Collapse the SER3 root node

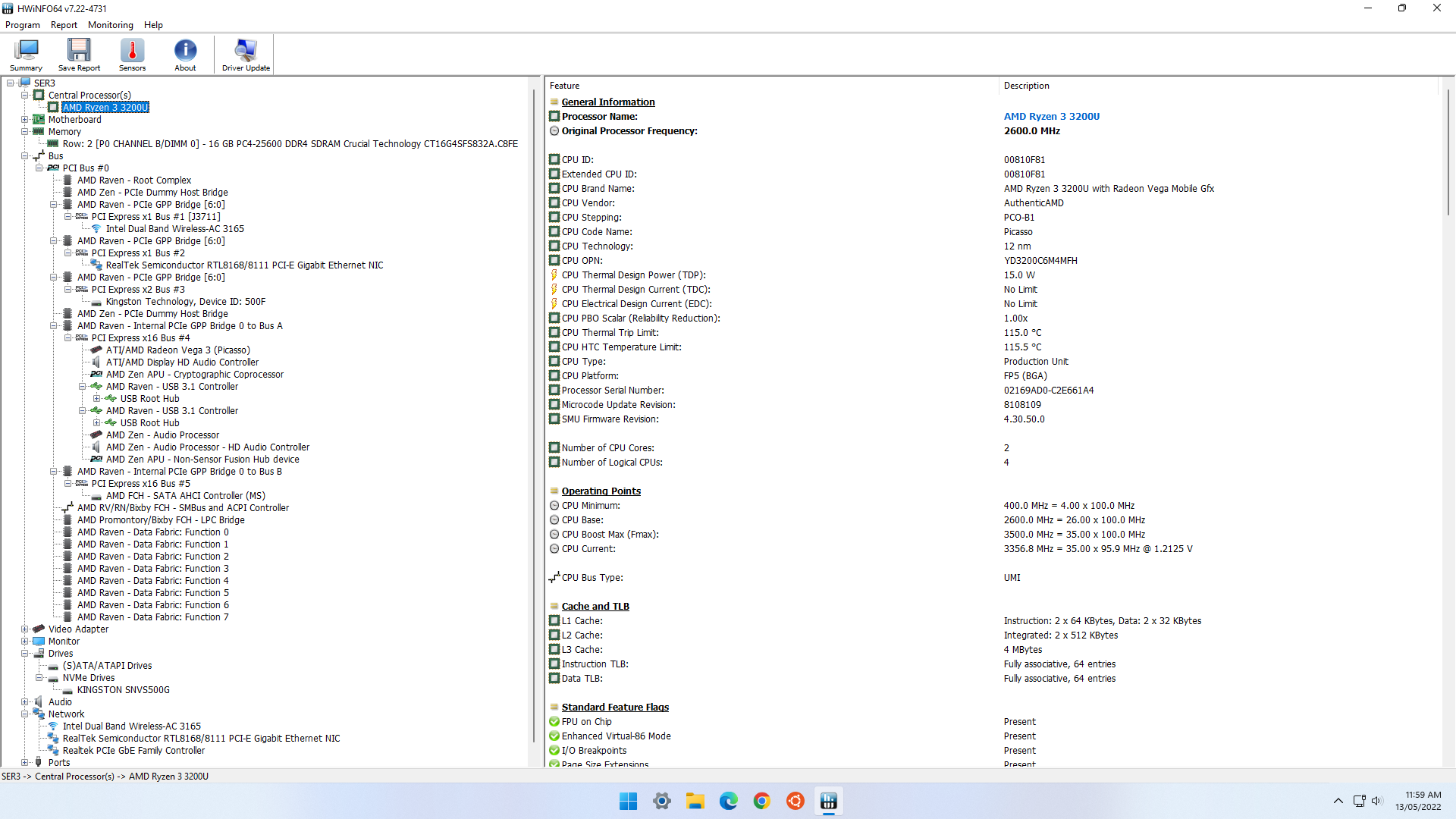[11, 83]
